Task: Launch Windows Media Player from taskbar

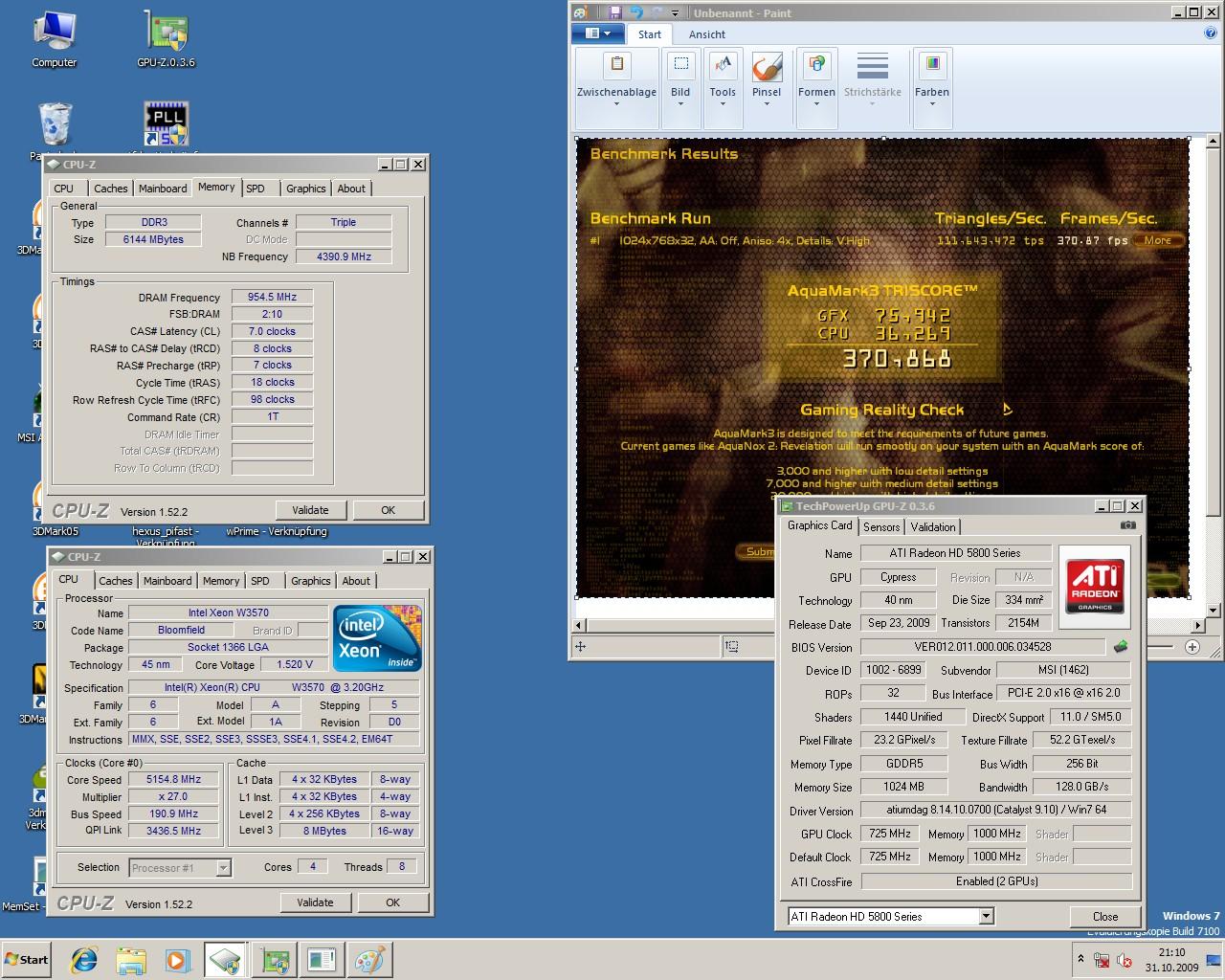Action: pos(177,960)
